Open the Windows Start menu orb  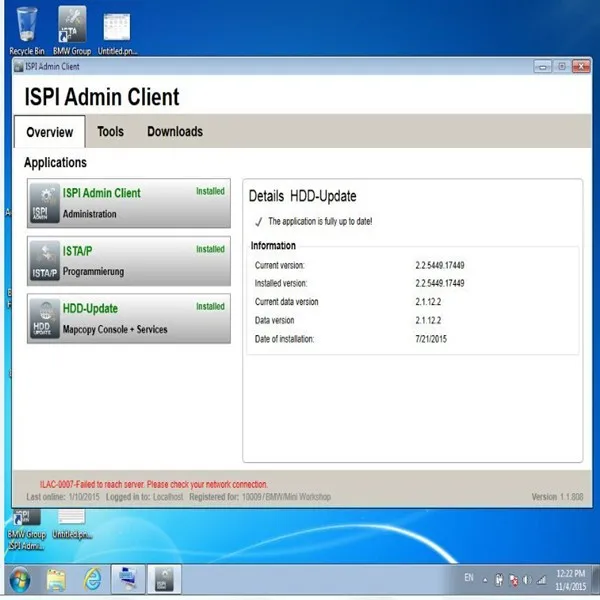20,580
